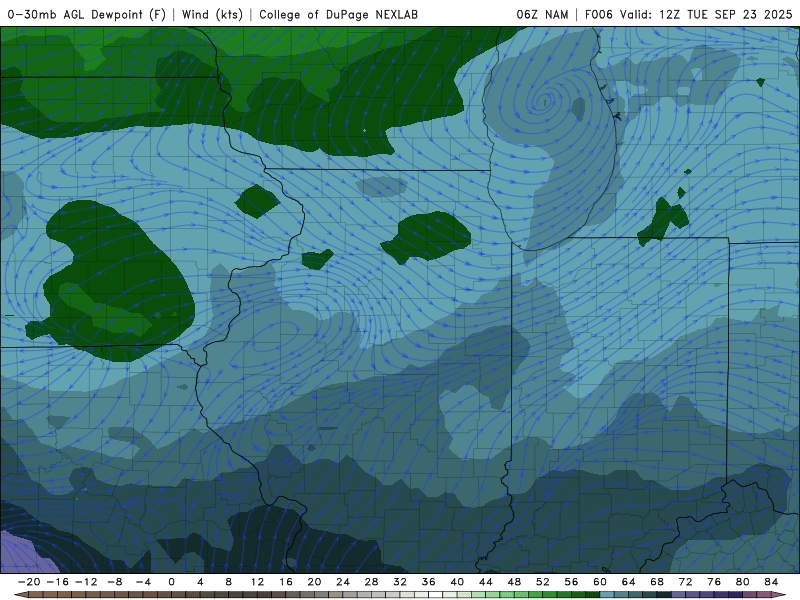Click the purple color bar segment below 72
The height and width of the screenshot is (600, 800).
(x=693, y=595)
